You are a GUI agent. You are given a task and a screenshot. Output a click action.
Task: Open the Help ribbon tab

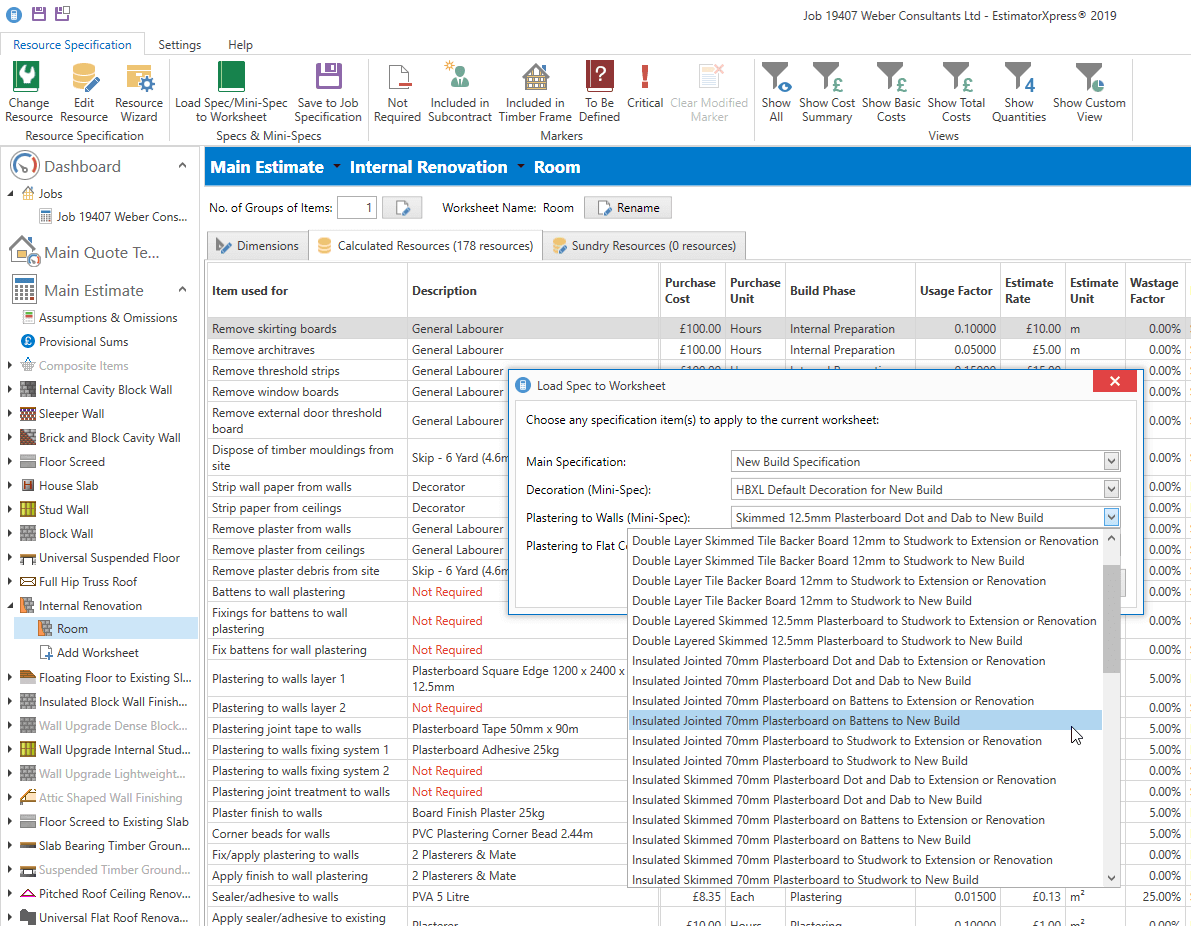tap(240, 45)
